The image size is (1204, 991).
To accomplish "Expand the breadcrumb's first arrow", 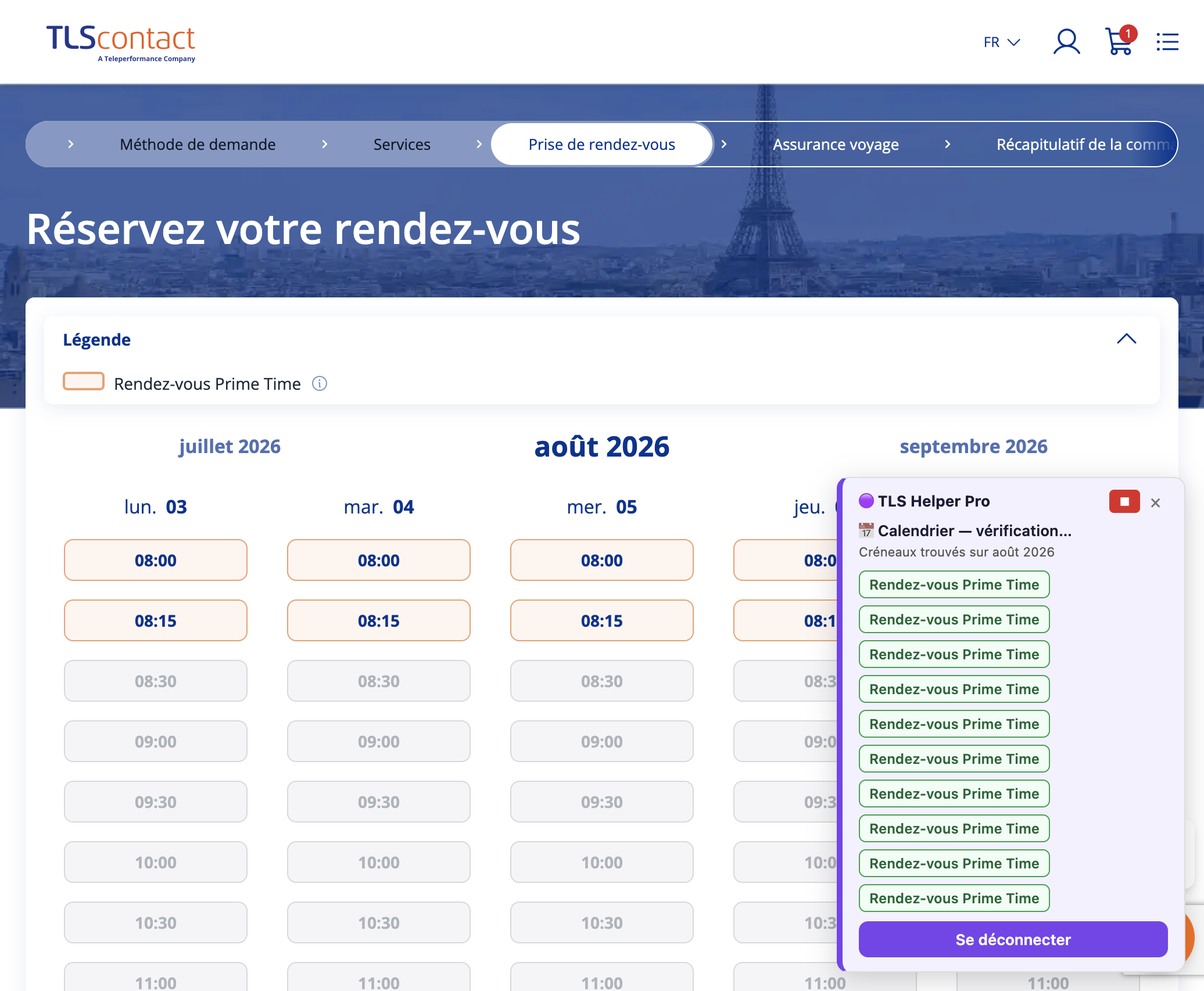I will point(71,144).
